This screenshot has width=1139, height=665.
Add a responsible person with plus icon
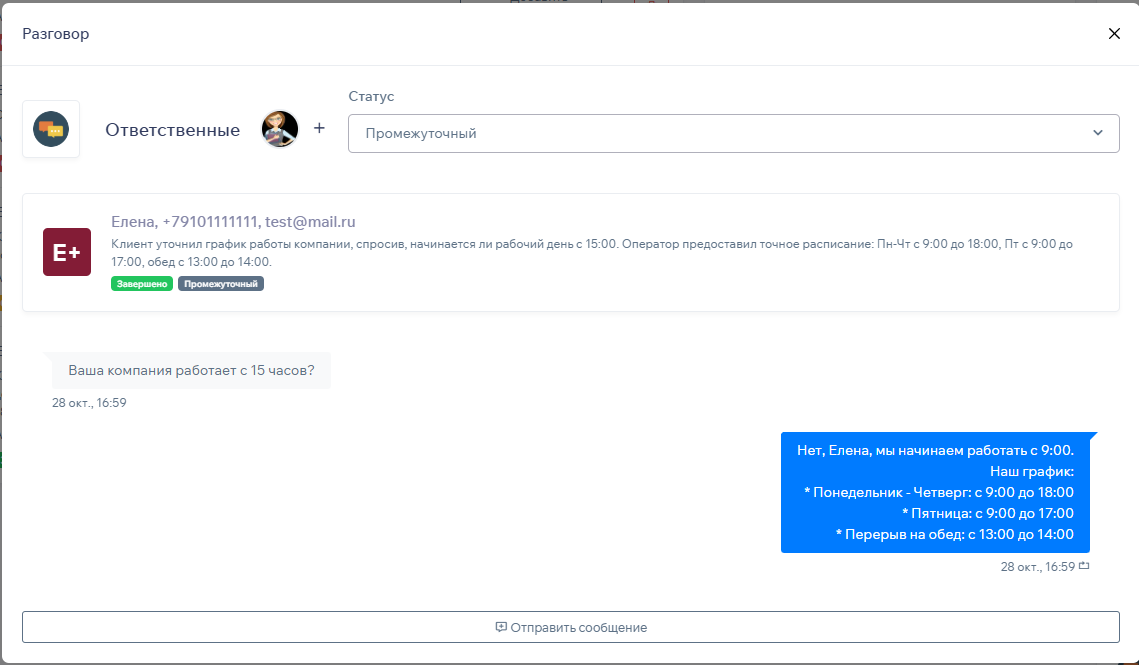(319, 129)
